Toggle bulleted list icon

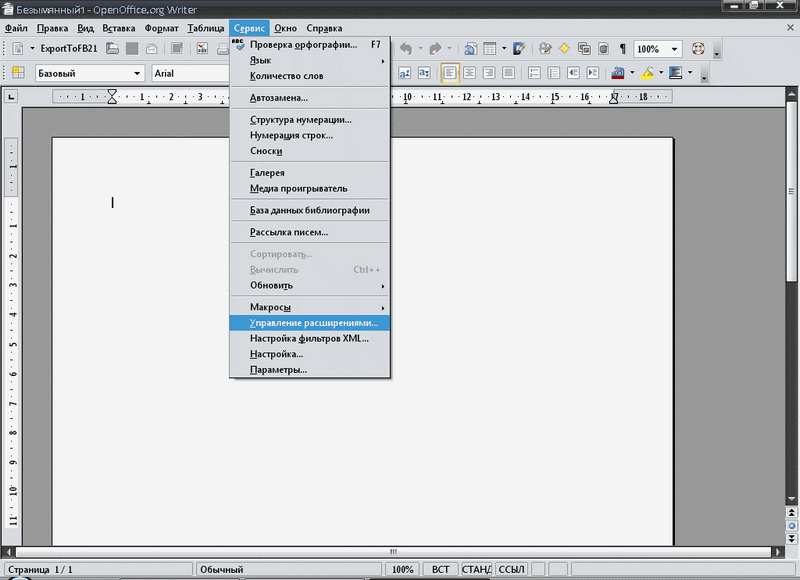[554, 73]
